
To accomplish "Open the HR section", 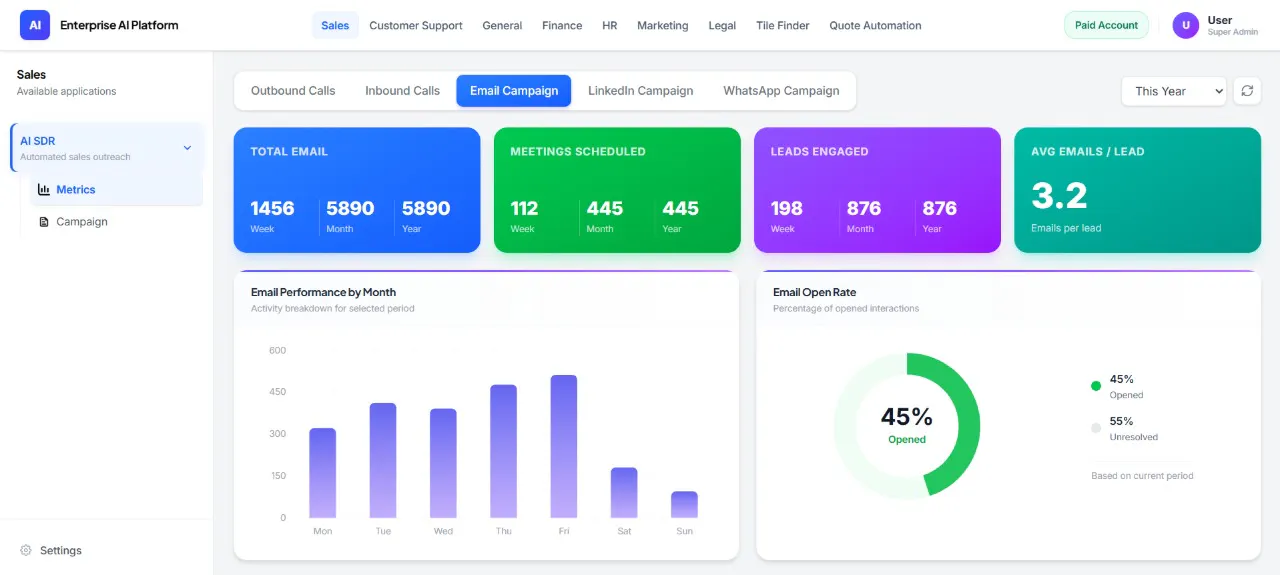I will 610,25.
